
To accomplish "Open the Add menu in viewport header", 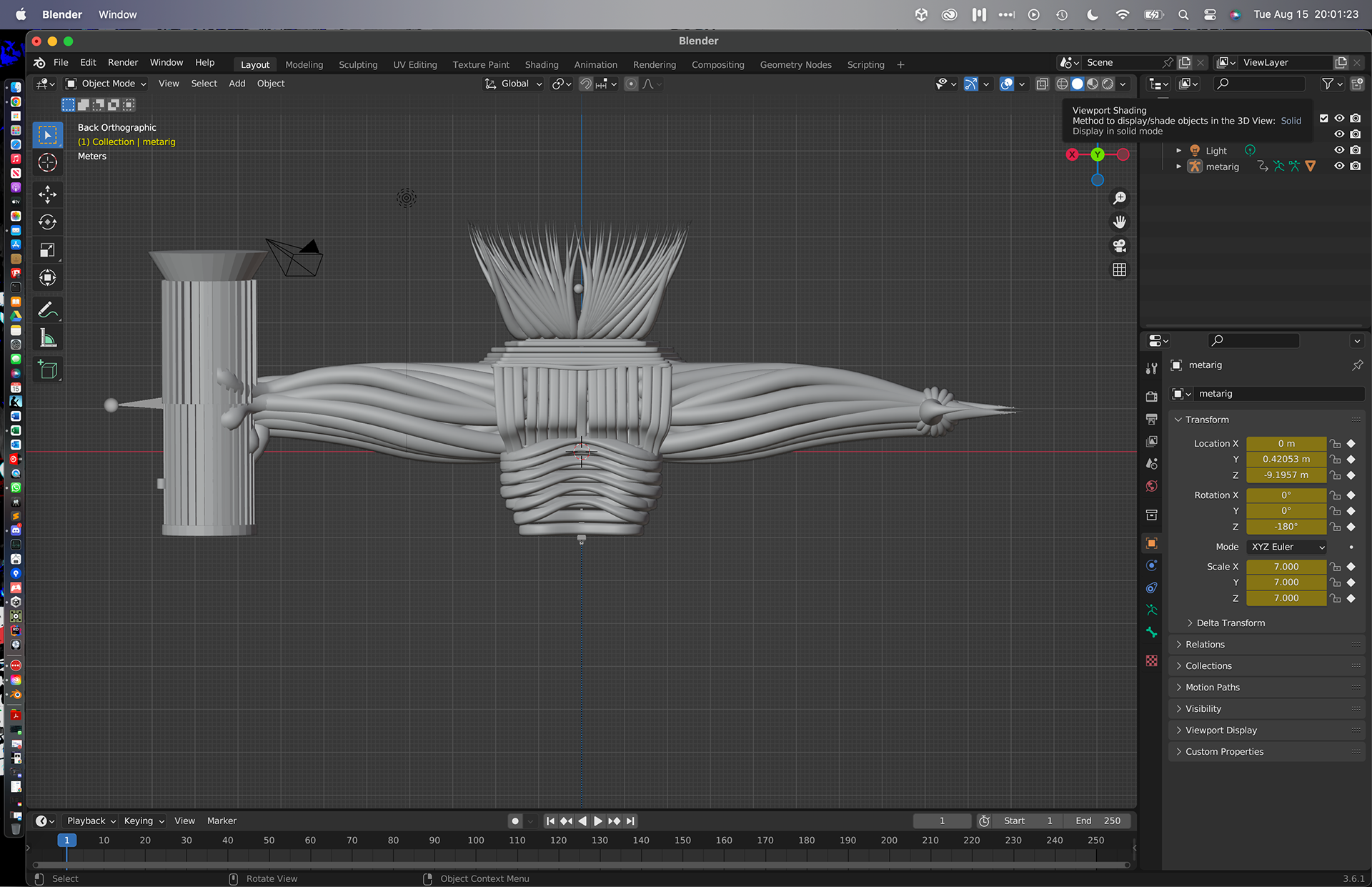I will click(237, 84).
